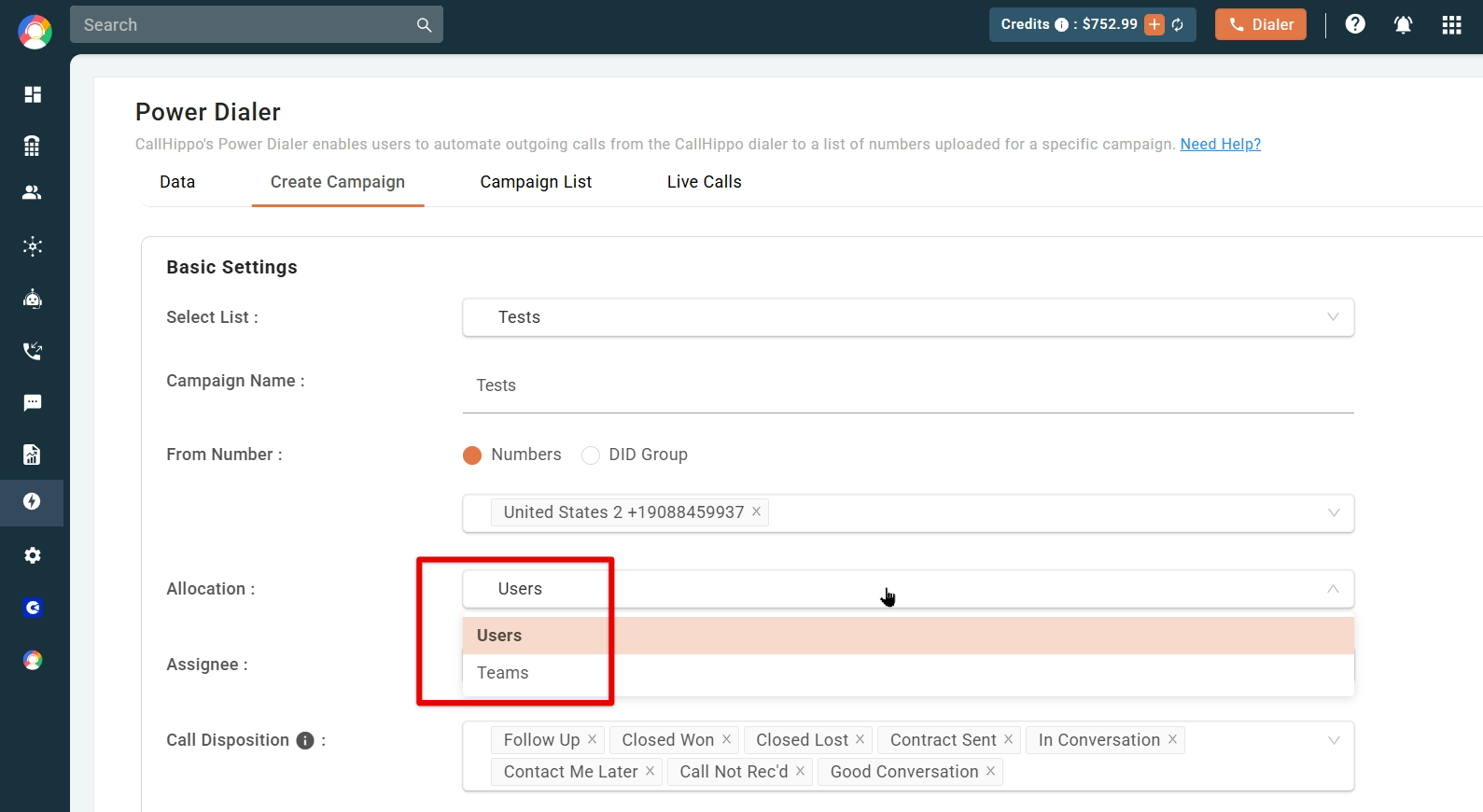Add credits with the plus icon
The height and width of the screenshot is (812, 1483).
[1154, 24]
